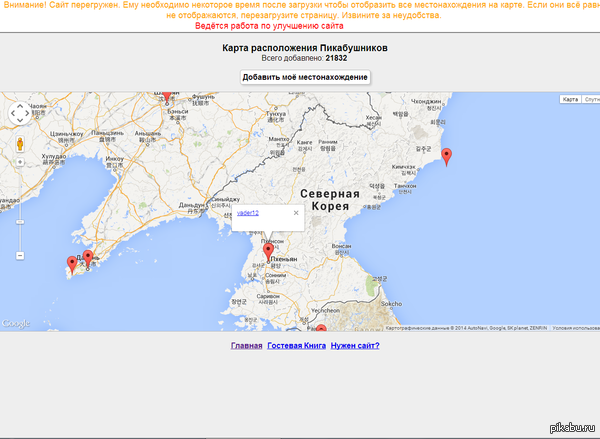Click the red marker at Shenyang
The width and height of the screenshot is (600, 439).
pyautogui.click(x=166, y=97)
